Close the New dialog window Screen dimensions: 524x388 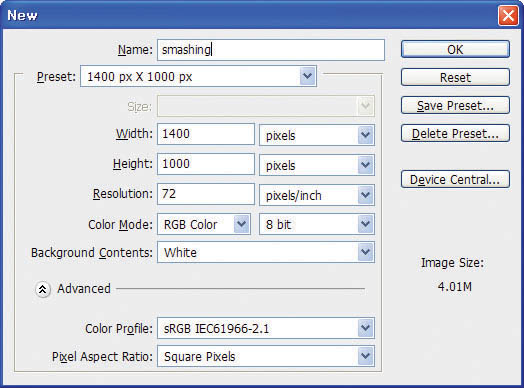[x=508, y=15]
